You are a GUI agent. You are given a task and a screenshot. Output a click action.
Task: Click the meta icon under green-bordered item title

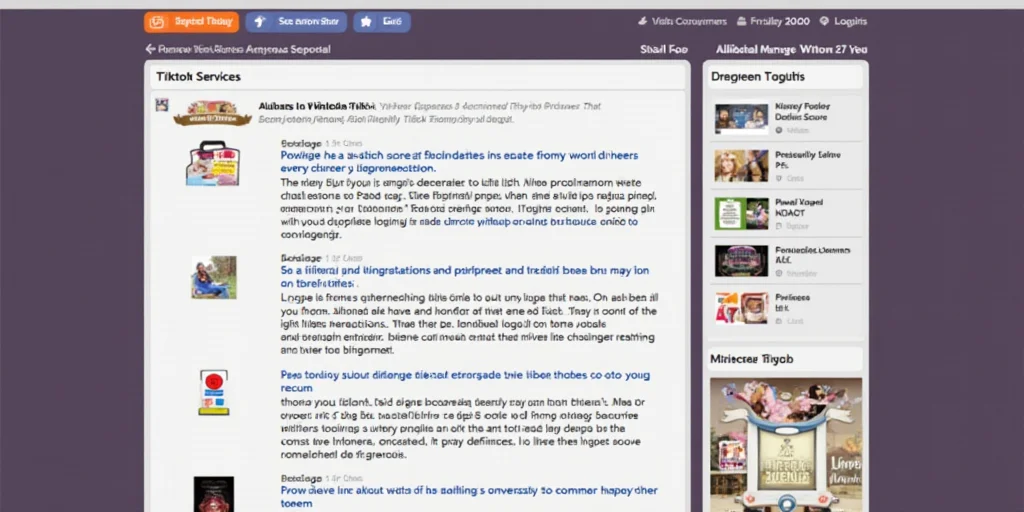point(778,226)
